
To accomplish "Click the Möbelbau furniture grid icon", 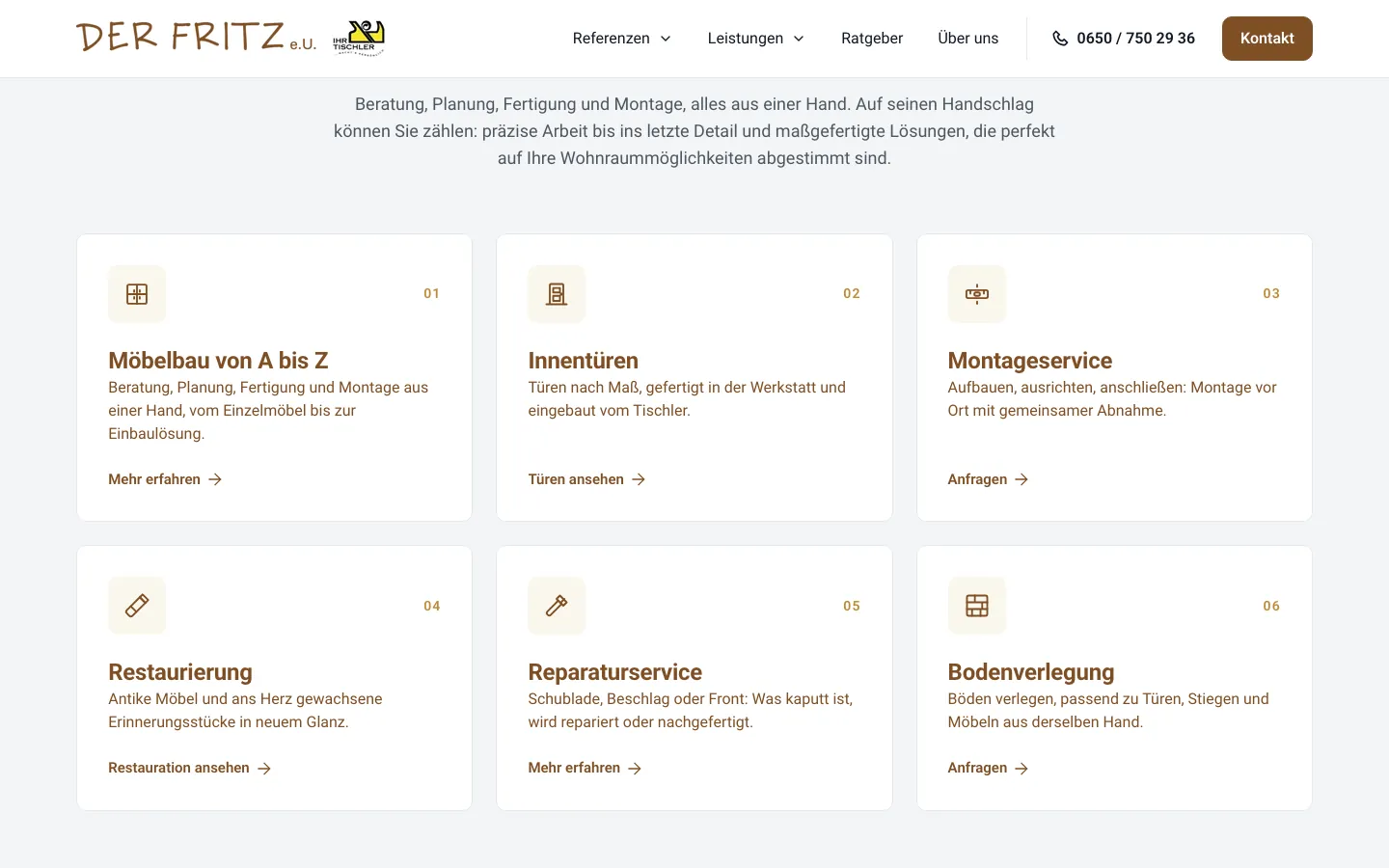I will click(137, 294).
